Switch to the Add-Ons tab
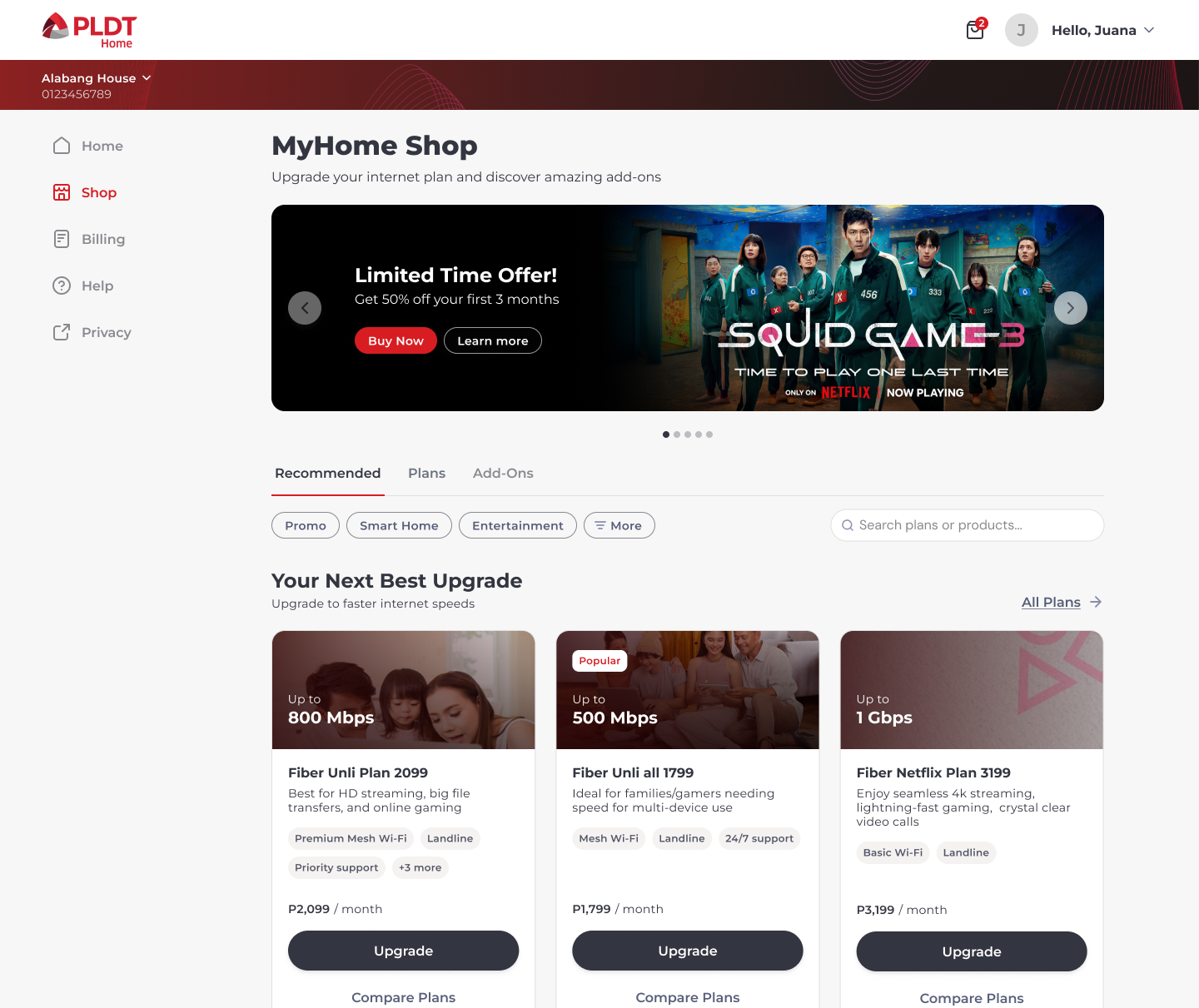Screen dimensions: 1199x1008 pyautogui.click(x=503, y=474)
